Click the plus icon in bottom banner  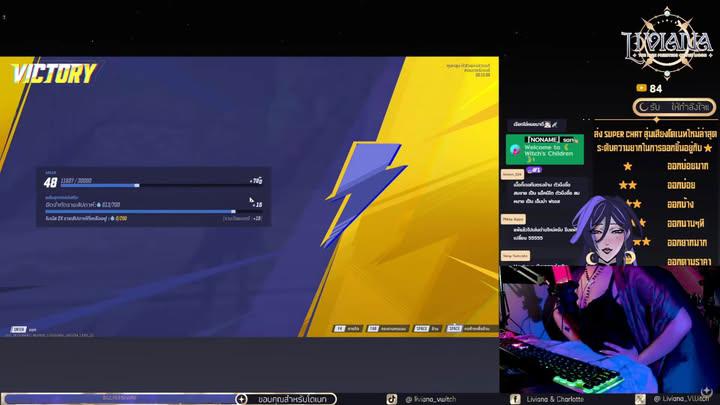[241, 399]
